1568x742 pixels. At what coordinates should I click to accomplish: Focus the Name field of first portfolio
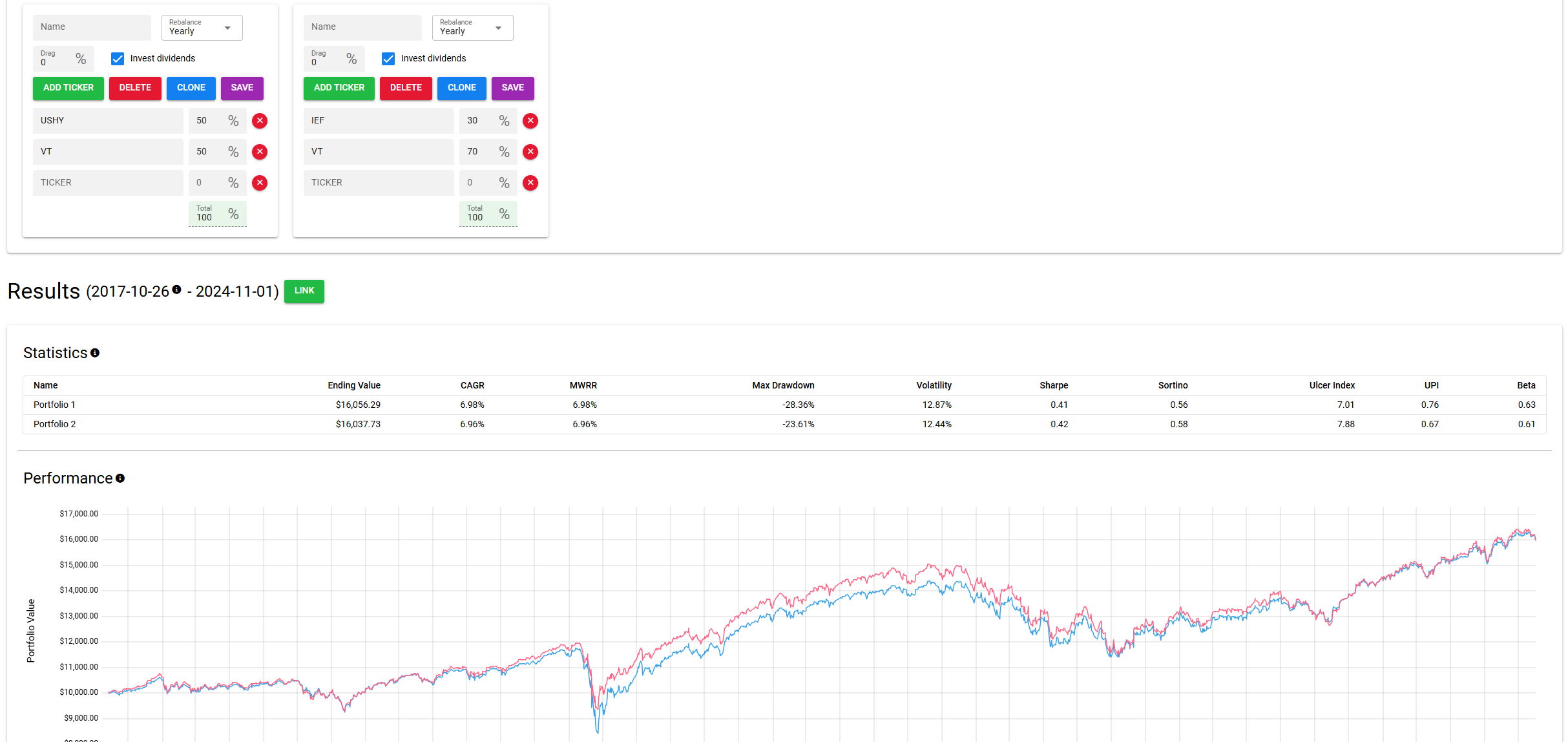[92, 28]
